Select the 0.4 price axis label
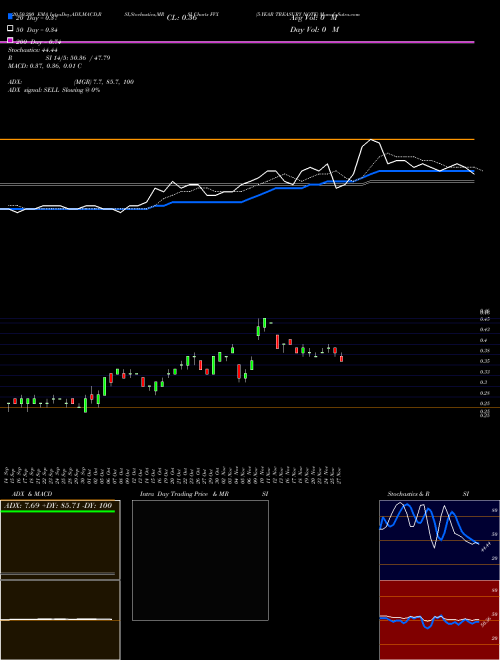Viewport: 500px width, 660px height. (483, 340)
